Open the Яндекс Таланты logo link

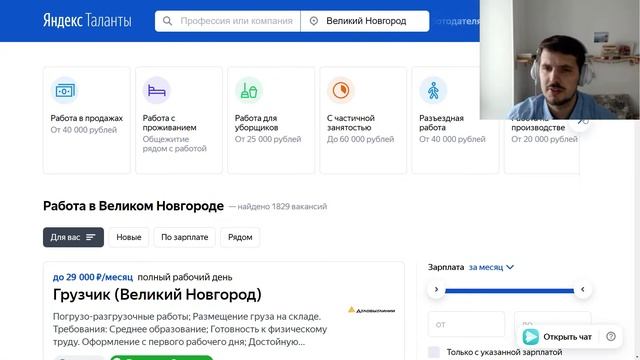point(87,20)
